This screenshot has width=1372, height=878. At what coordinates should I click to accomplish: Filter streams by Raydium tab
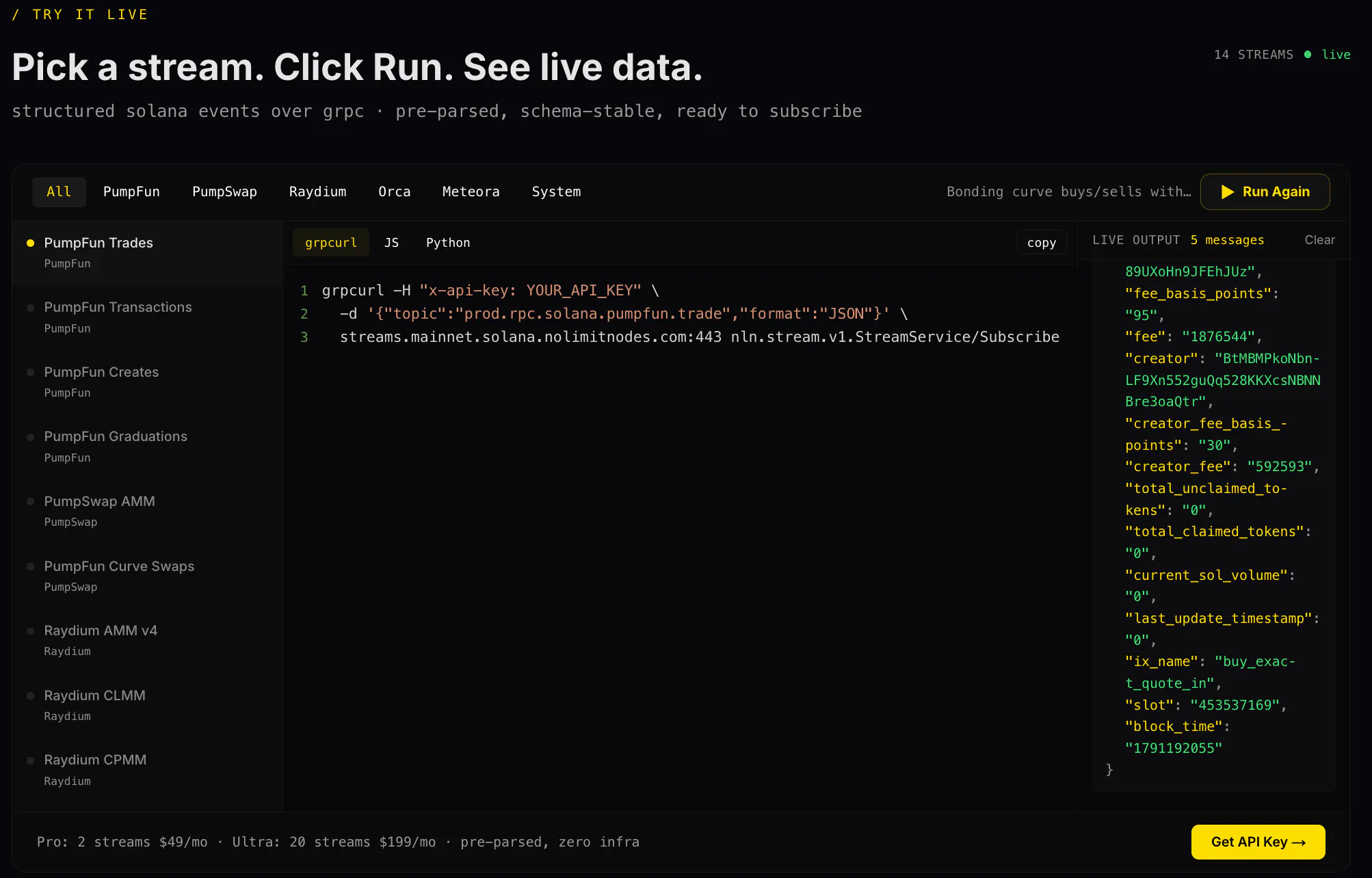(x=317, y=191)
